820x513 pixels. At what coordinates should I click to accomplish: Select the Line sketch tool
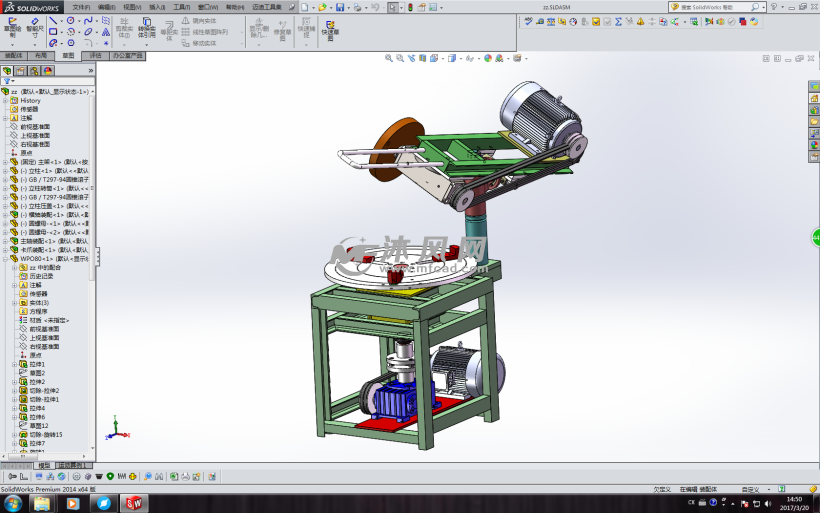pos(53,21)
